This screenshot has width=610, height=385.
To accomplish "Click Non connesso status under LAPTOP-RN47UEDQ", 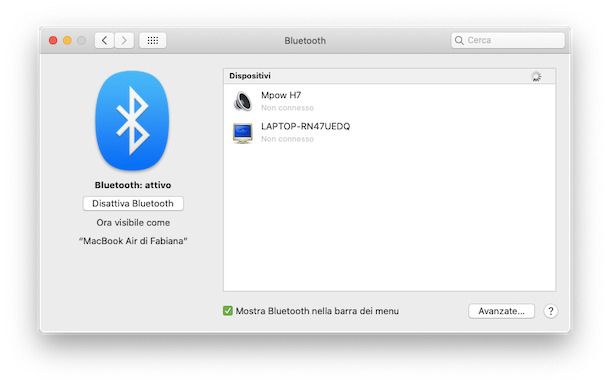I will [x=287, y=139].
